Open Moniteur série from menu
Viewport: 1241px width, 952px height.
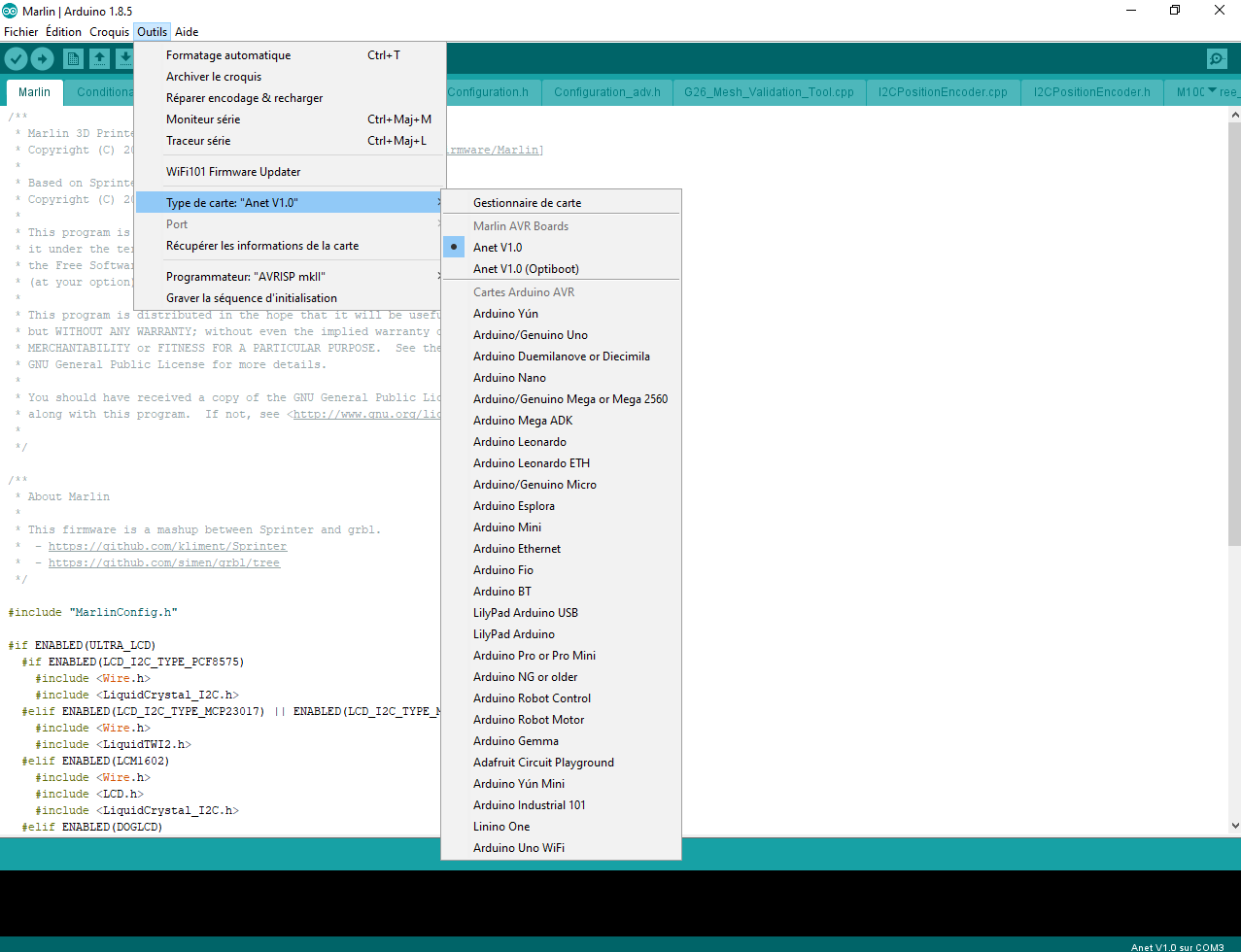tap(290, 119)
